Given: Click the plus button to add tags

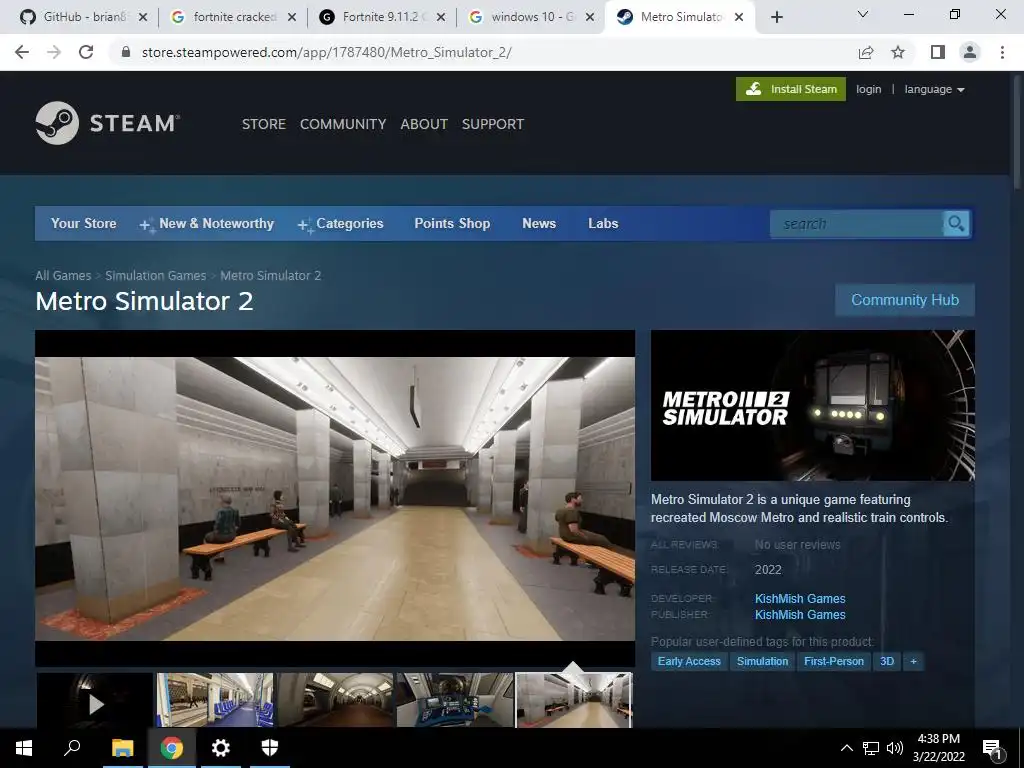Looking at the screenshot, I should 913,662.
